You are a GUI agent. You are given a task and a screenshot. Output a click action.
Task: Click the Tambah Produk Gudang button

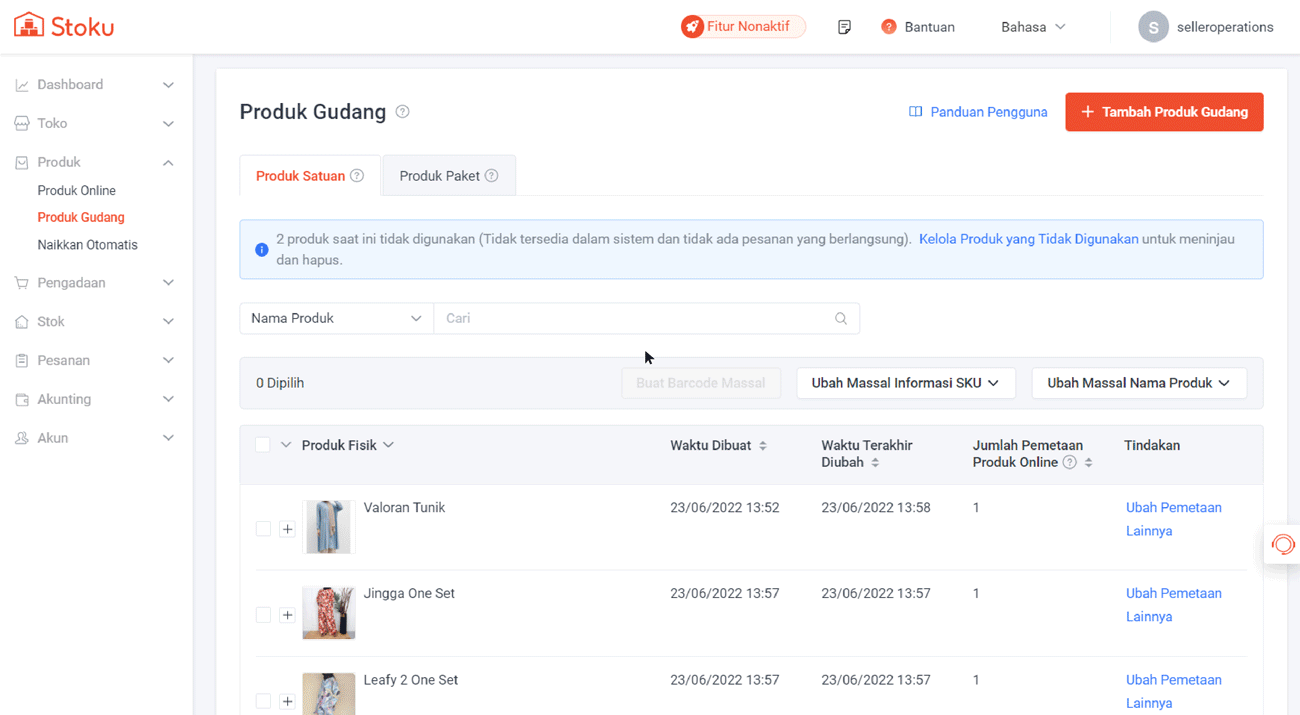coord(1164,112)
